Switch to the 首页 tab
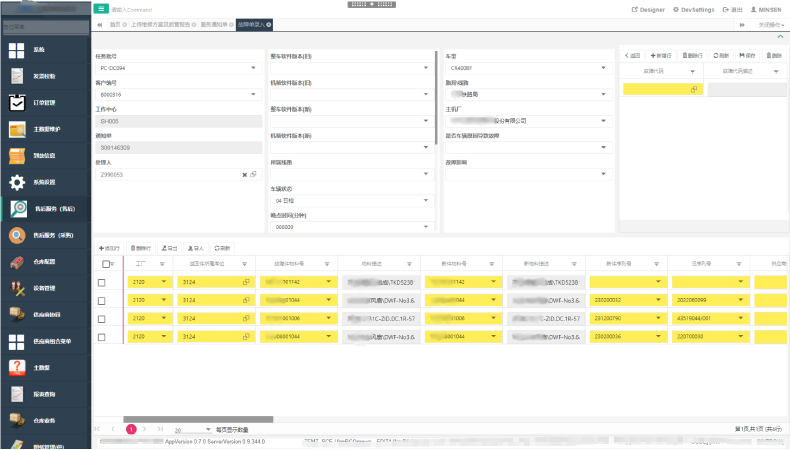790x450 pixels. click(x=117, y=23)
